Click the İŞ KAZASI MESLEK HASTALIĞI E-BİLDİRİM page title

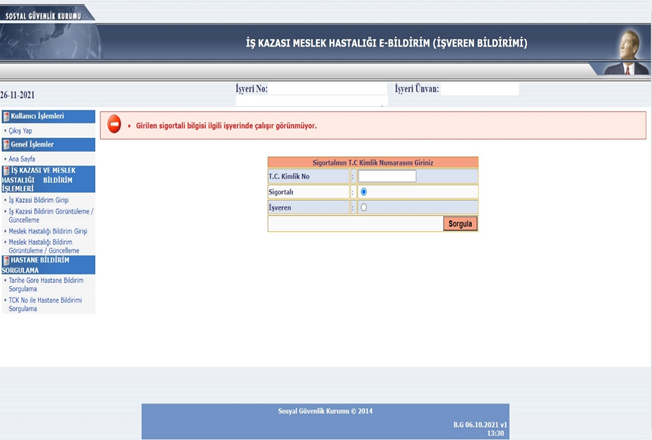click(x=386, y=43)
